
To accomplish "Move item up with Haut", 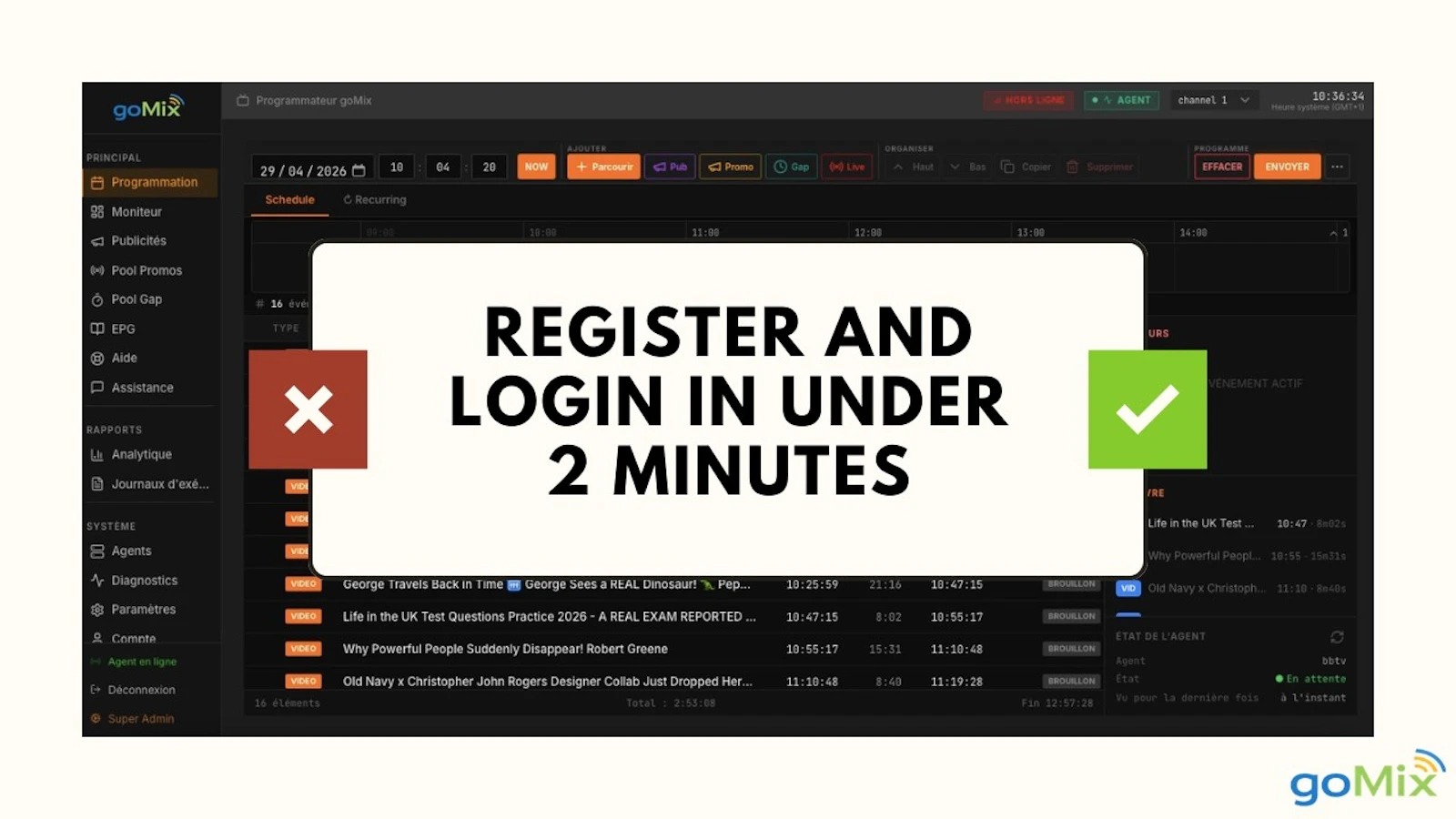I will pyautogui.click(x=913, y=167).
